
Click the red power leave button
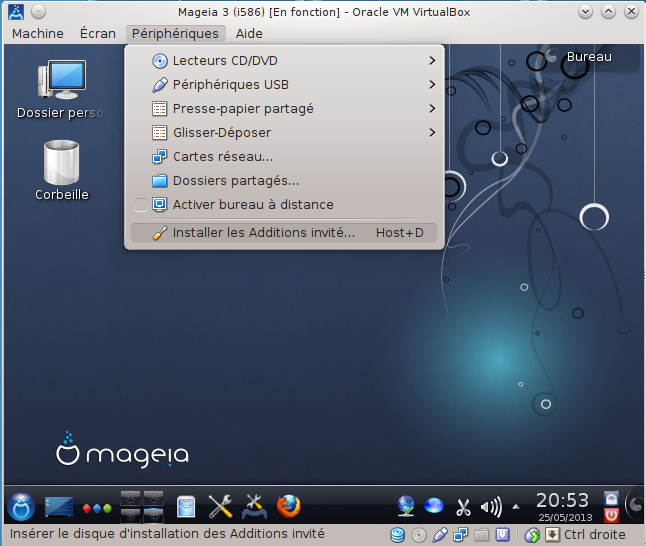(x=611, y=515)
